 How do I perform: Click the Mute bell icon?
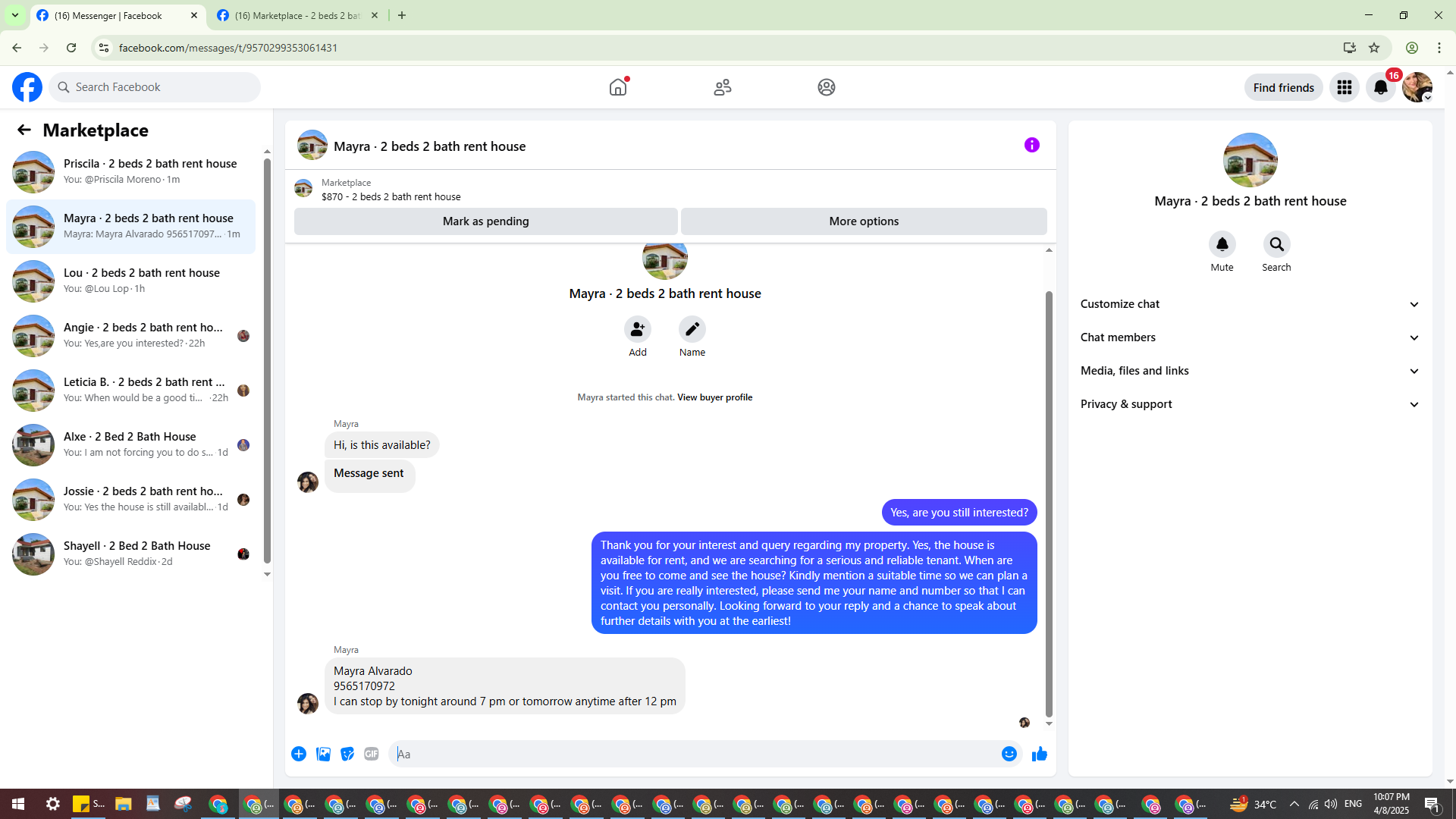(1222, 244)
